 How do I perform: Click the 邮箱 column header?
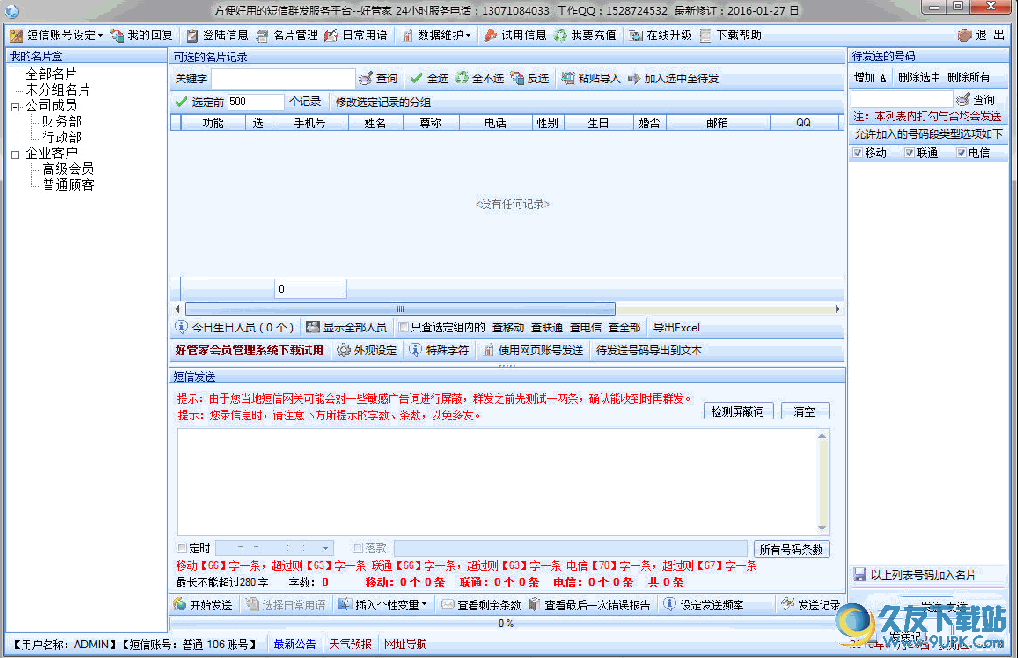tap(717, 123)
